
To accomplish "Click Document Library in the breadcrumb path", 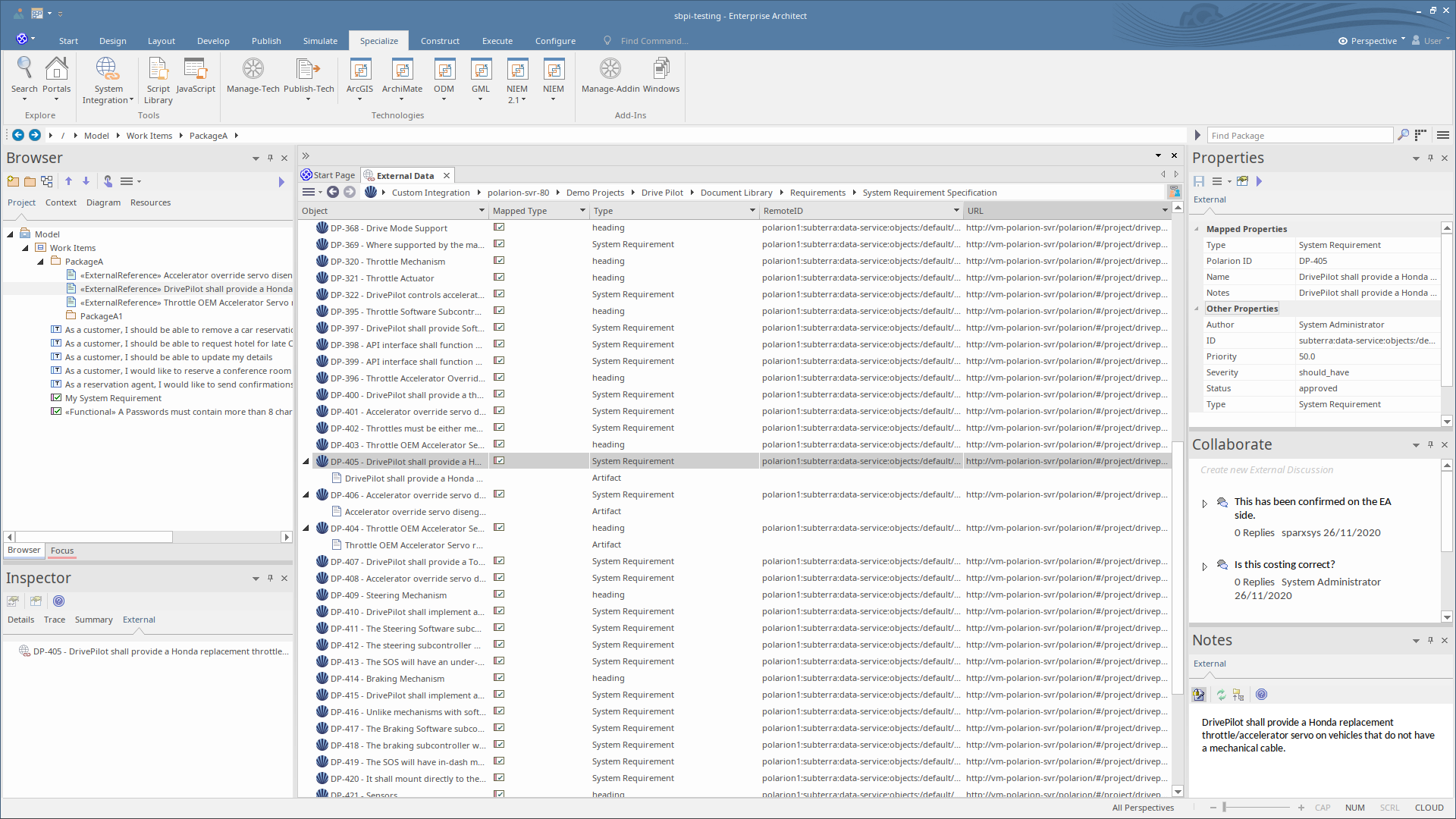I will click(x=736, y=193).
